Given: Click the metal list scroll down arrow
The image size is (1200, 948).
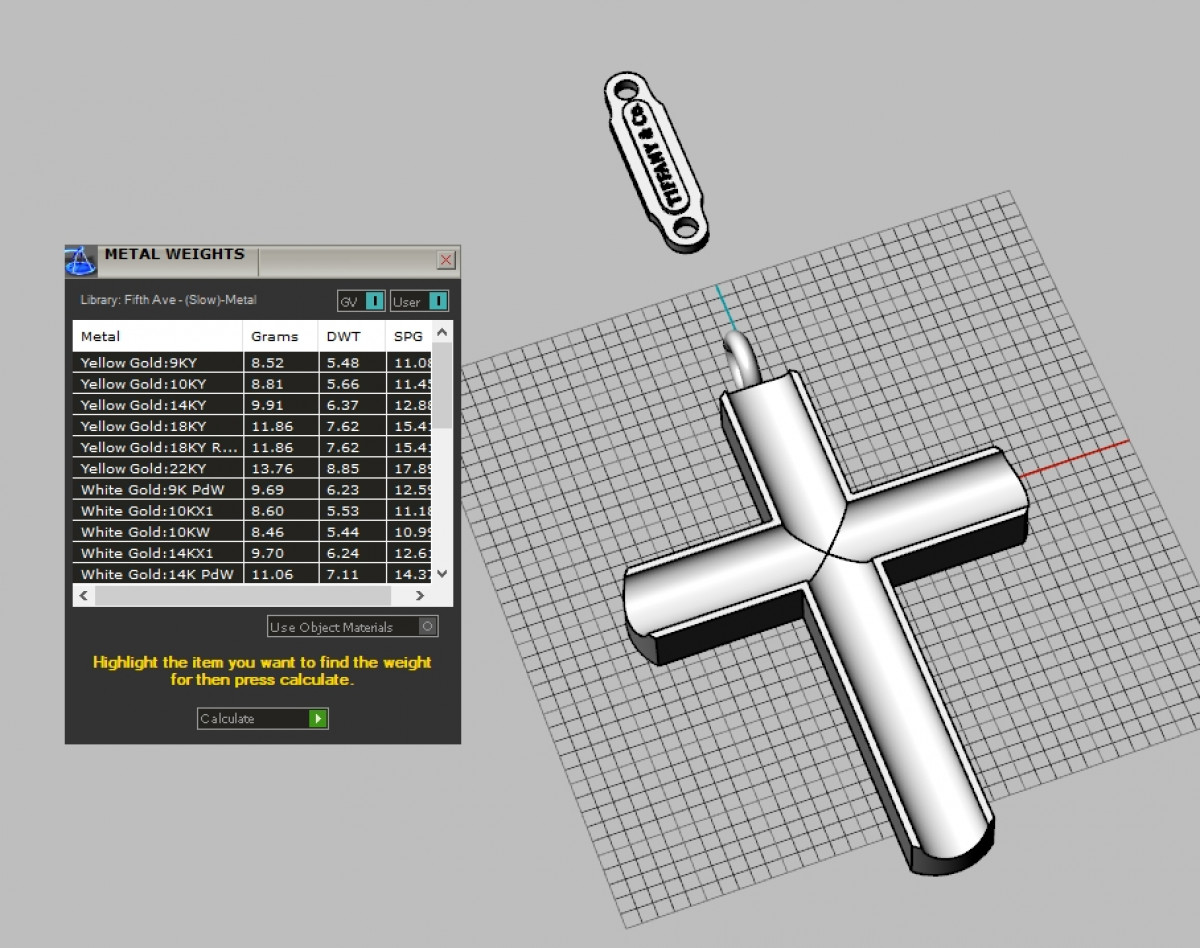Looking at the screenshot, I should pos(443,574).
